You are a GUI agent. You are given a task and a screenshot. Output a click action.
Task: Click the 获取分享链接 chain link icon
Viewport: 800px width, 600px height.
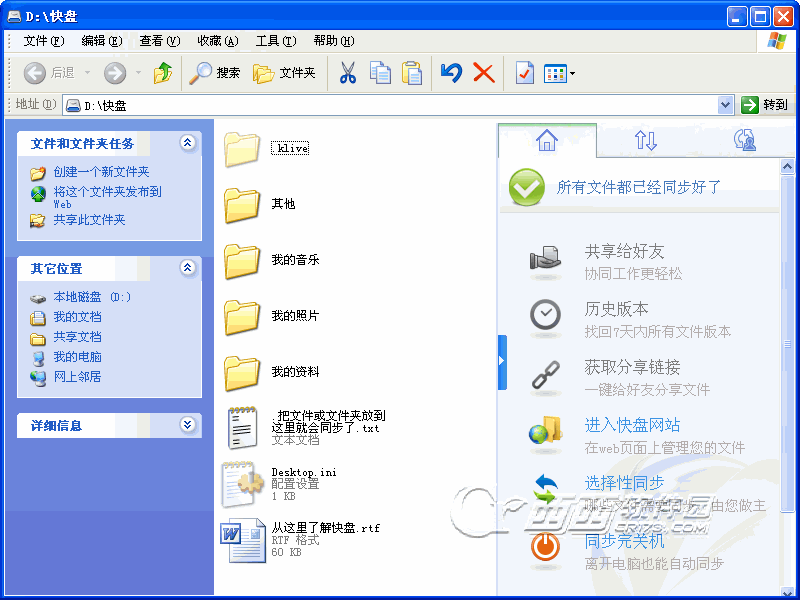pos(545,375)
